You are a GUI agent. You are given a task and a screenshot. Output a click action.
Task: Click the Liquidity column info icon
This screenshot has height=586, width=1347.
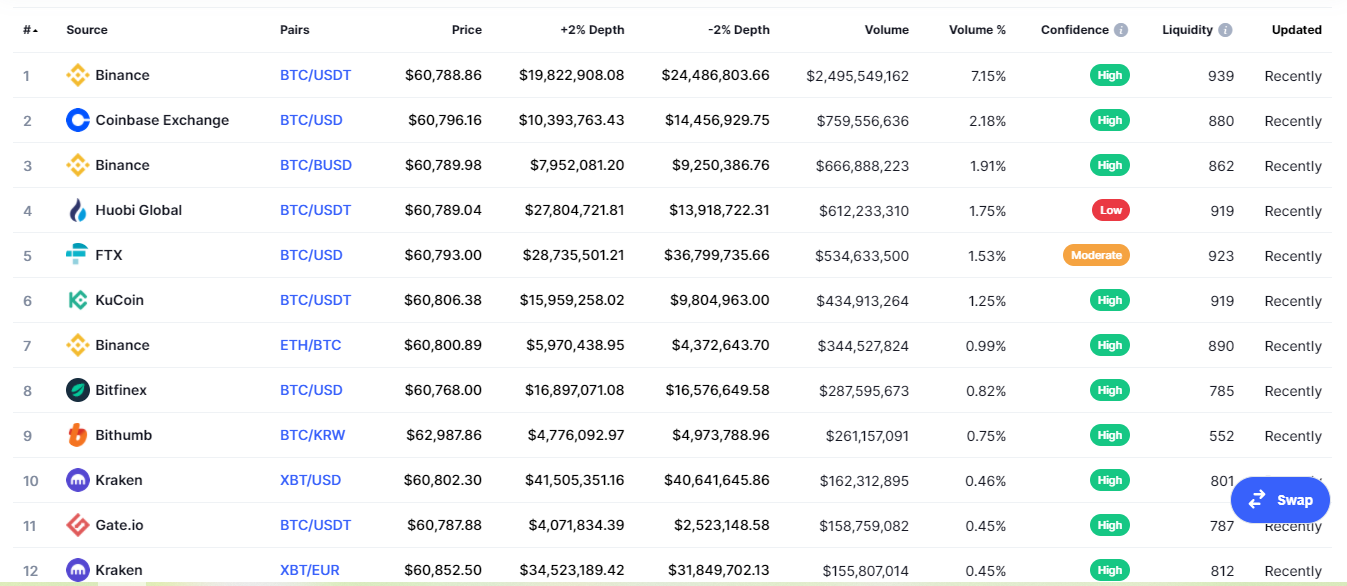click(x=1225, y=30)
